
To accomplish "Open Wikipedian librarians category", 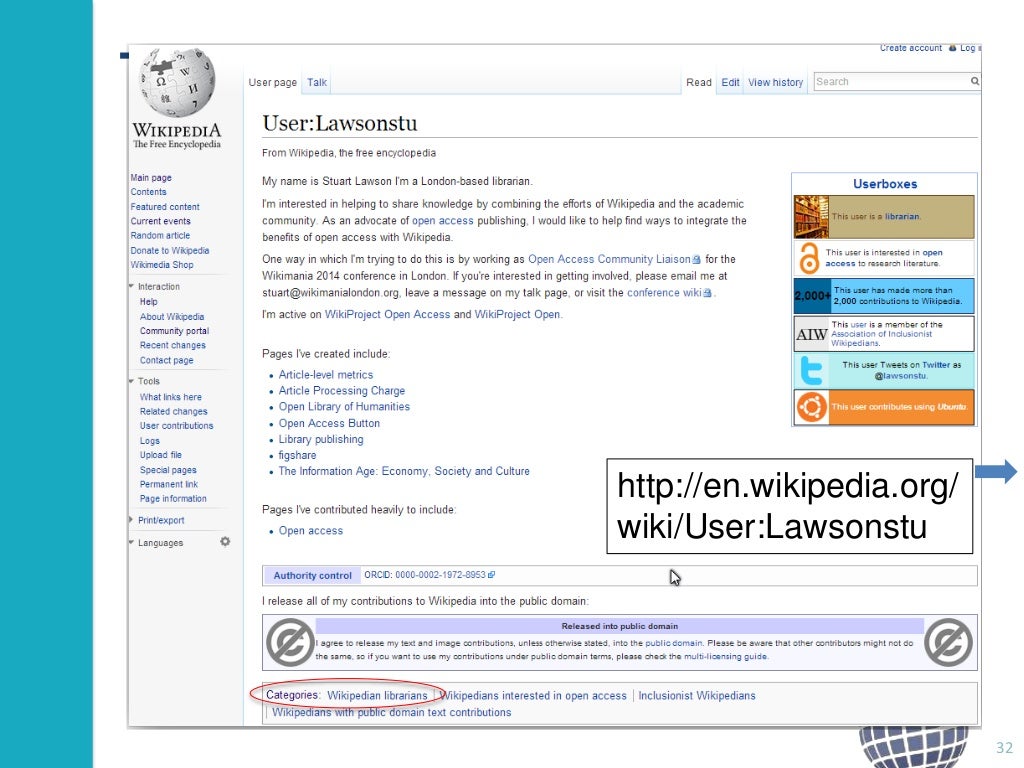I will point(377,696).
